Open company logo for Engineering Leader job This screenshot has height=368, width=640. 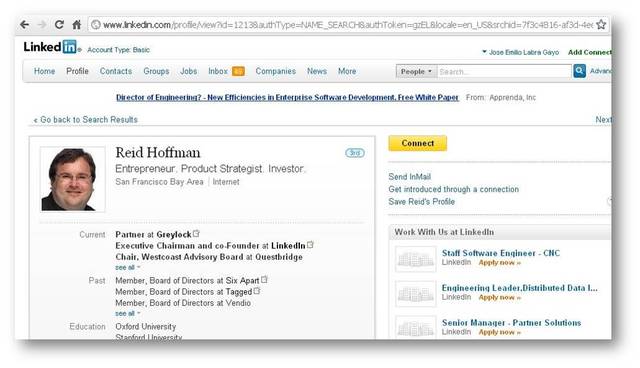[x=416, y=294]
